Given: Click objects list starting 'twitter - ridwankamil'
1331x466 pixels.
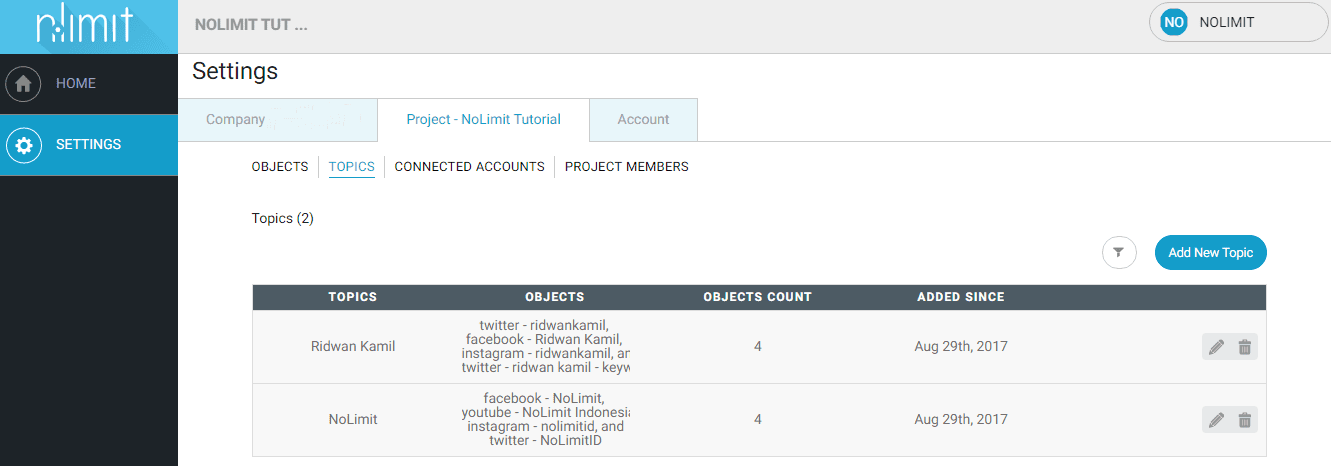Looking at the screenshot, I should [546, 347].
